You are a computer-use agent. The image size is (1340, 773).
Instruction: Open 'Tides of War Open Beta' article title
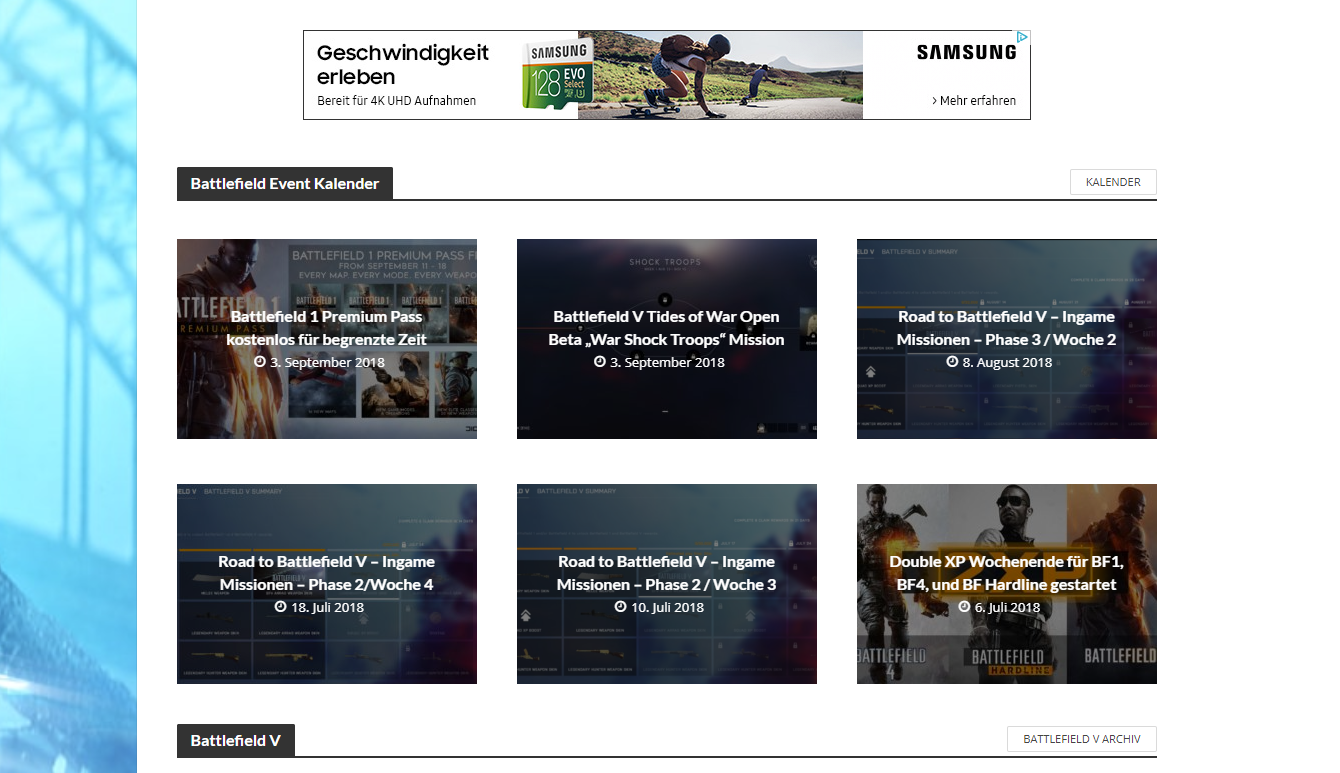point(666,328)
